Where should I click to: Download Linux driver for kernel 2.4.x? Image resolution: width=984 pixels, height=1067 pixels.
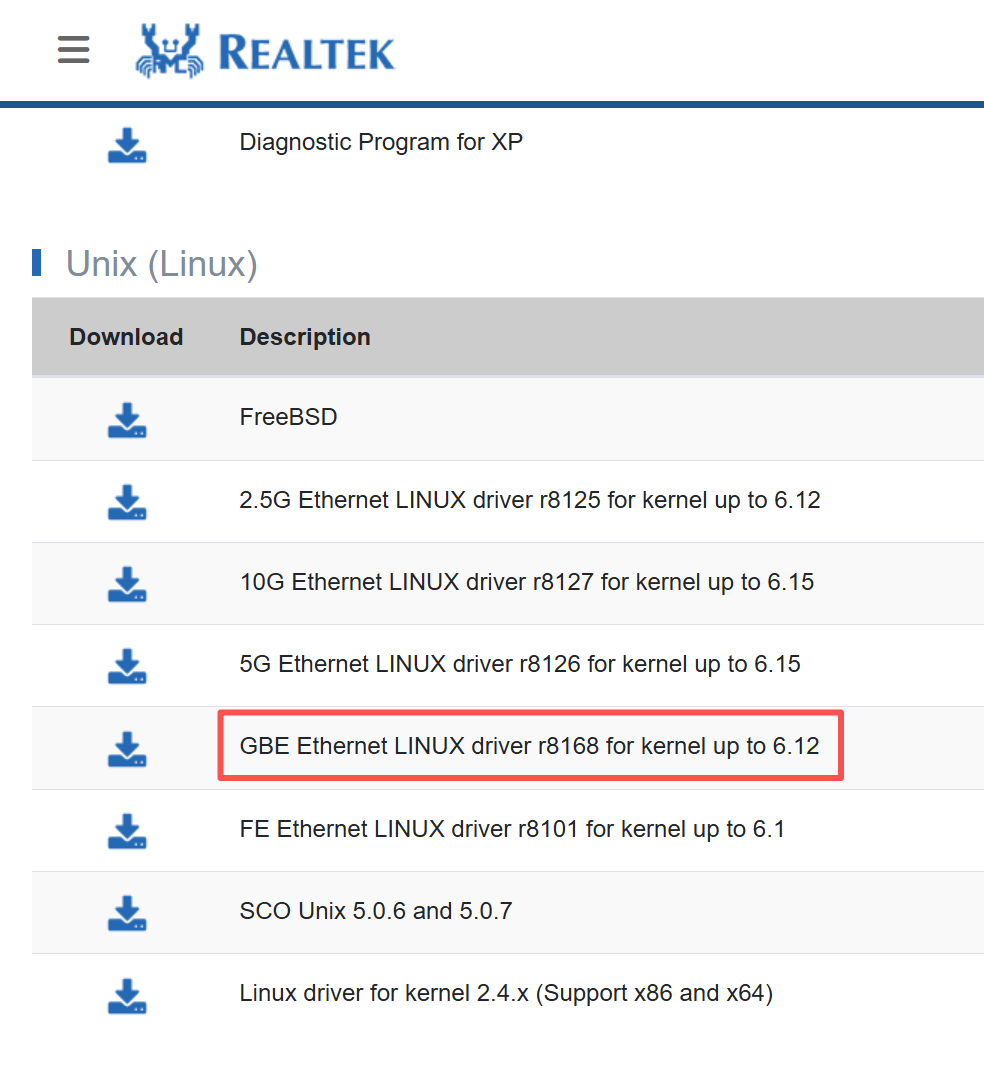pos(127,996)
